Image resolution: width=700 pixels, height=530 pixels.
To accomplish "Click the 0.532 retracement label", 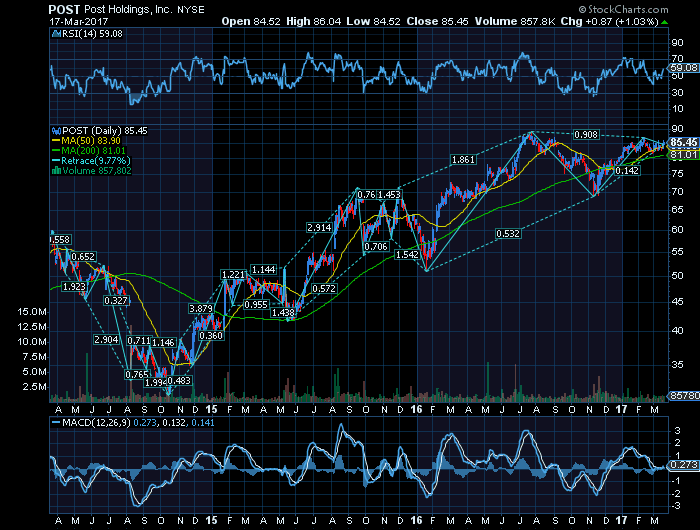I will pos(508,234).
